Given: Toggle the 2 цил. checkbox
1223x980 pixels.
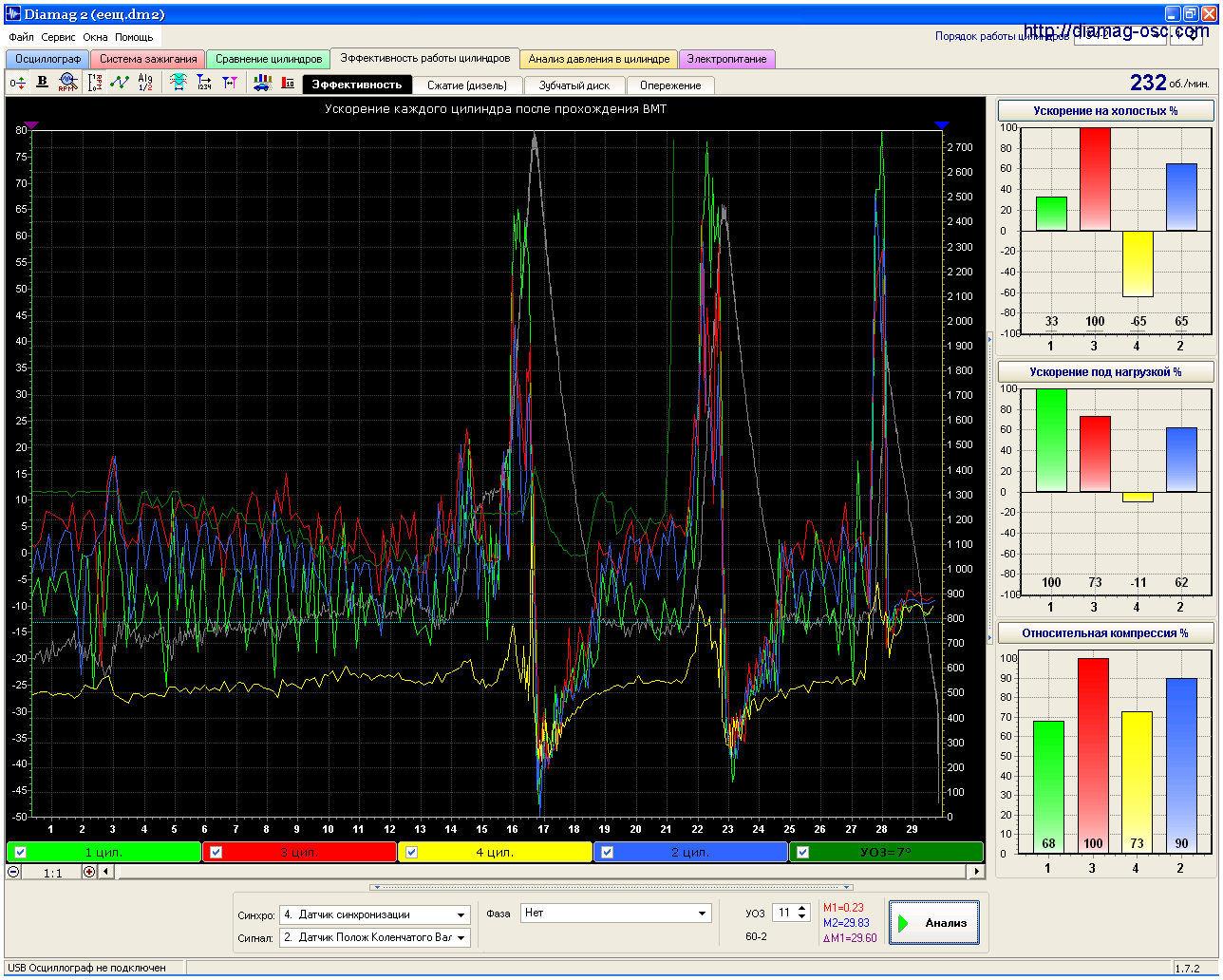Looking at the screenshot, I should tap(607, 852).
